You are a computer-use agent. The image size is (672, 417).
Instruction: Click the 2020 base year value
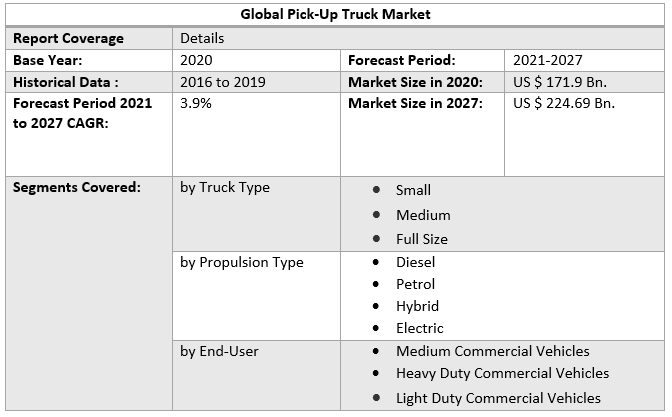coord(197,60)
